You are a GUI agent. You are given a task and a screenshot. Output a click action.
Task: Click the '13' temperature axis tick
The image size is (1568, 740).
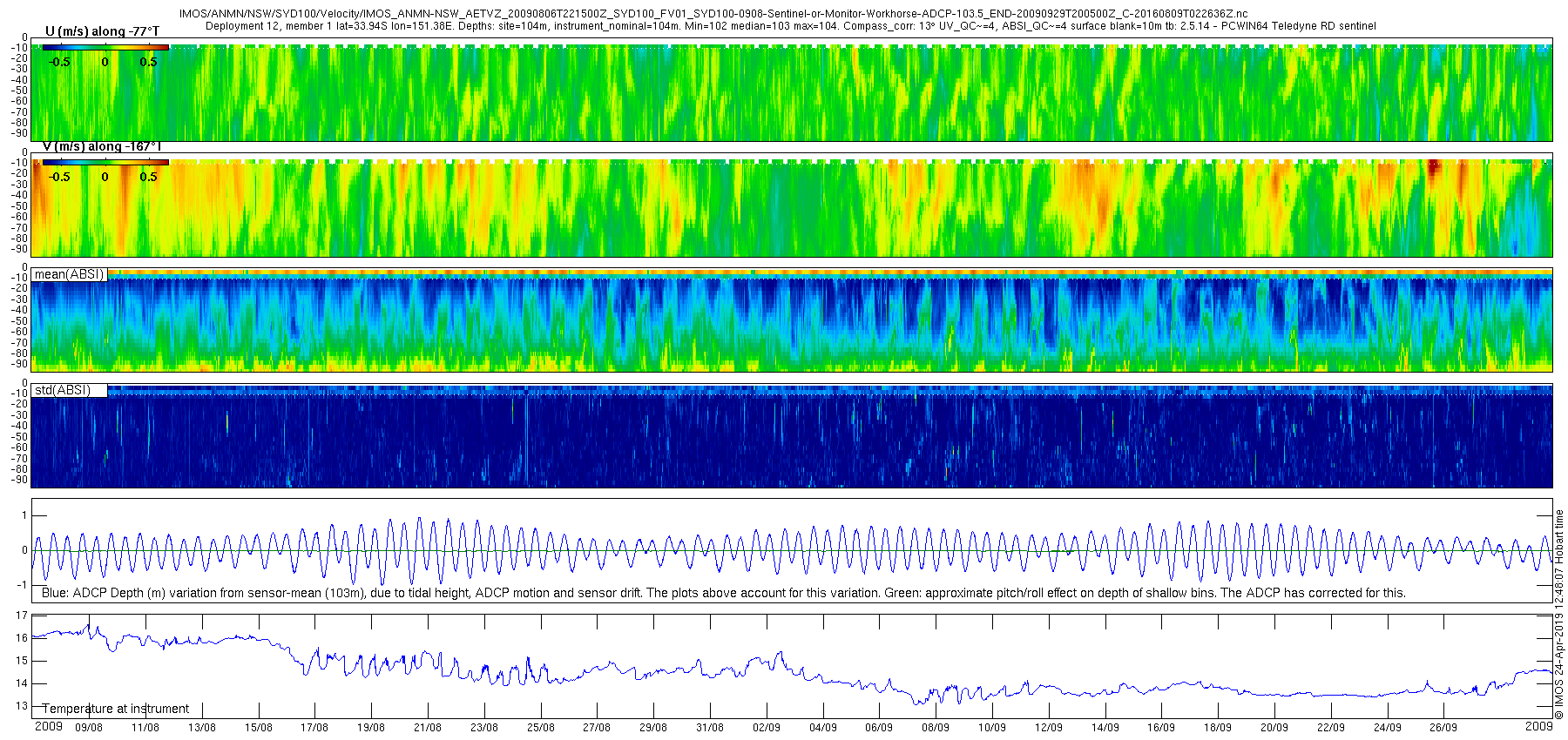click(x=22, y=706)
